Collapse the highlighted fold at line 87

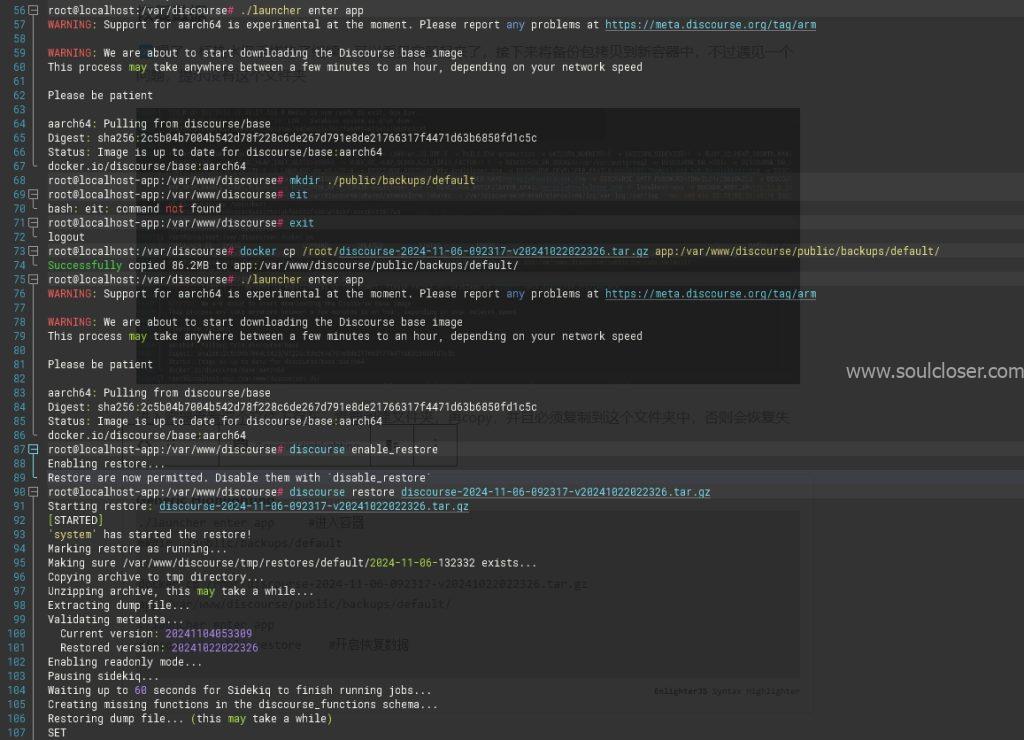point(34,450)
